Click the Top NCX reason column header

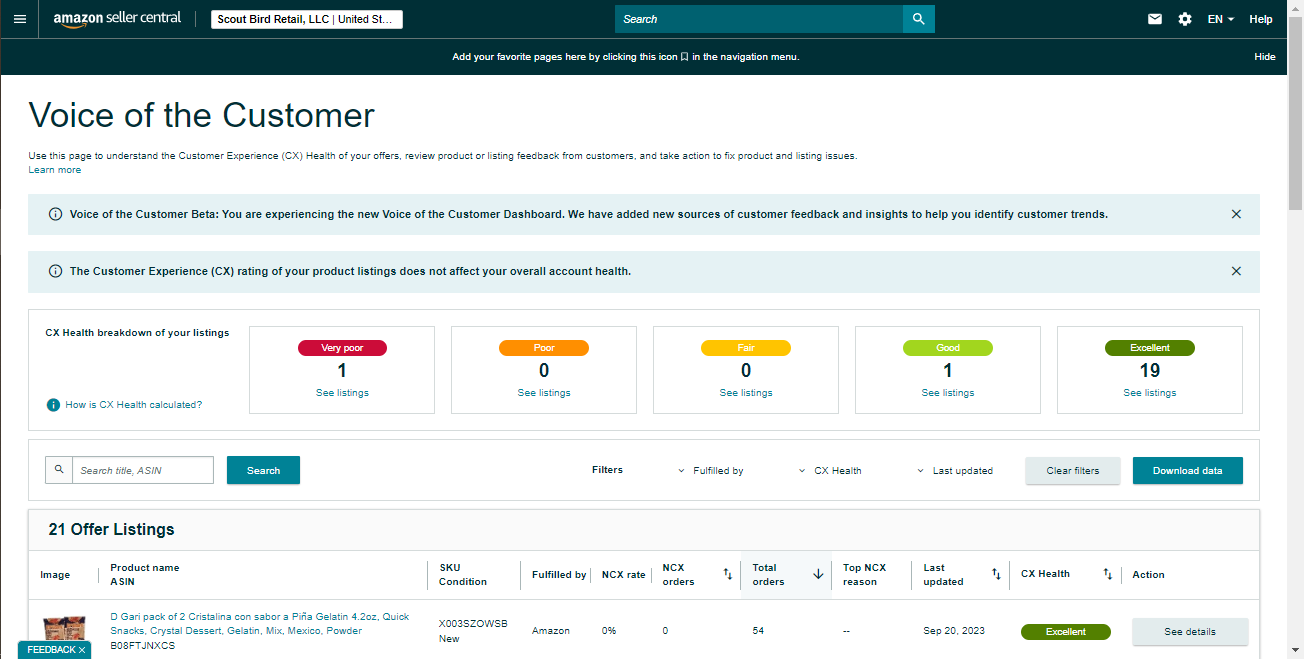(864, 575)
